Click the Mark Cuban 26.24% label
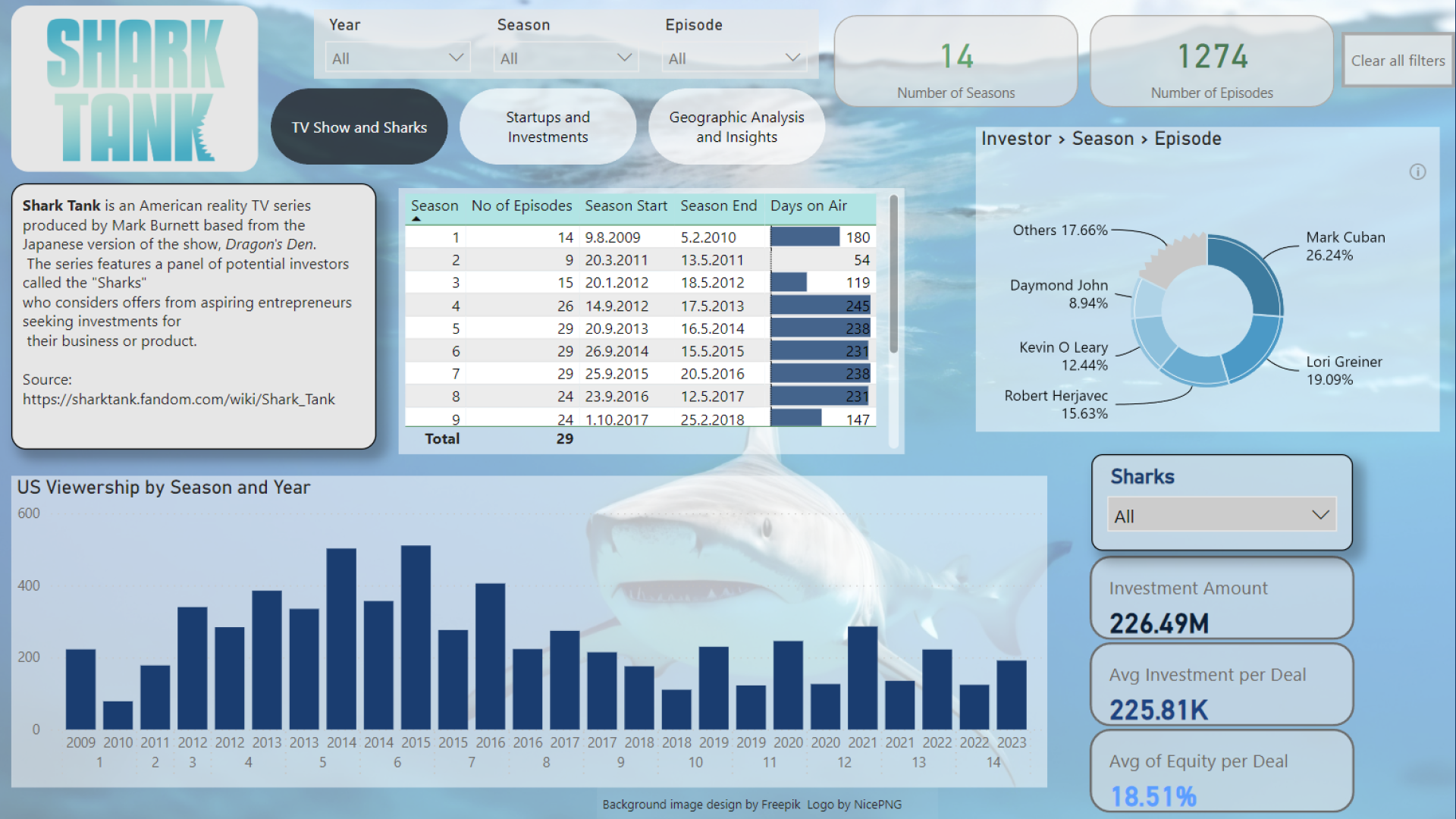This screenshot has width=1456, height=819. (1345, 246)
